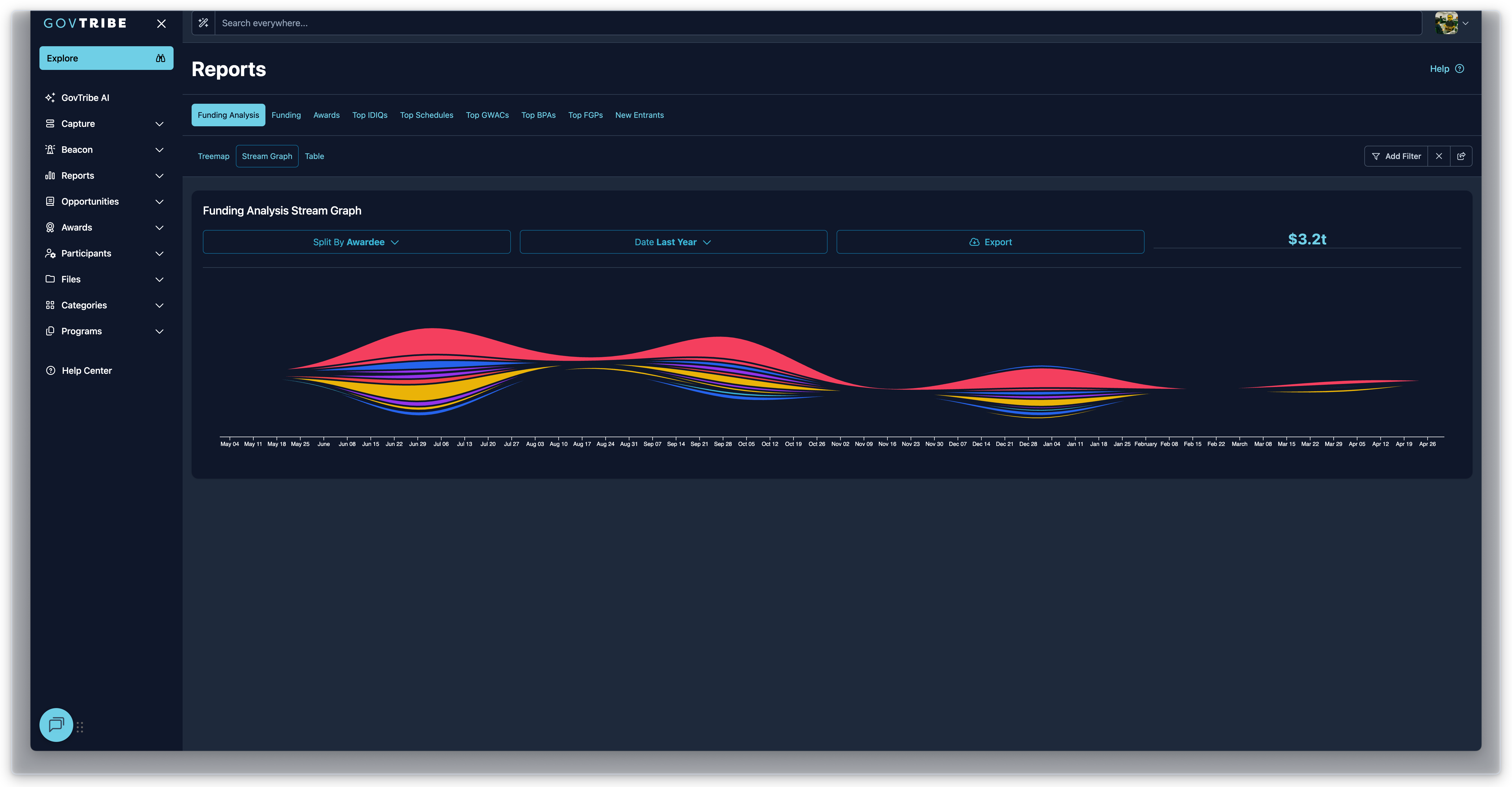Click the share/export arrow icon
This screenshot has height=787, width=1512.
(1461, 156)
